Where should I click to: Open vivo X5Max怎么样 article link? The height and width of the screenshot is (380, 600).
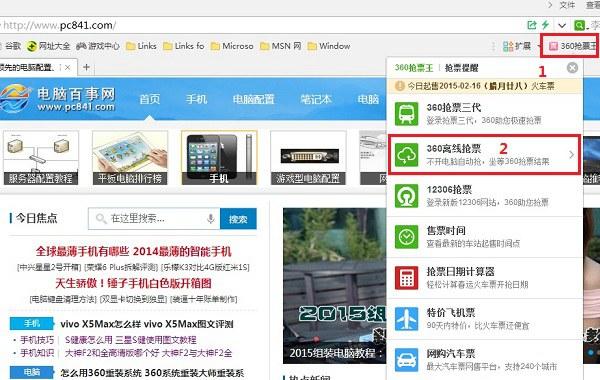coord(147,324)
